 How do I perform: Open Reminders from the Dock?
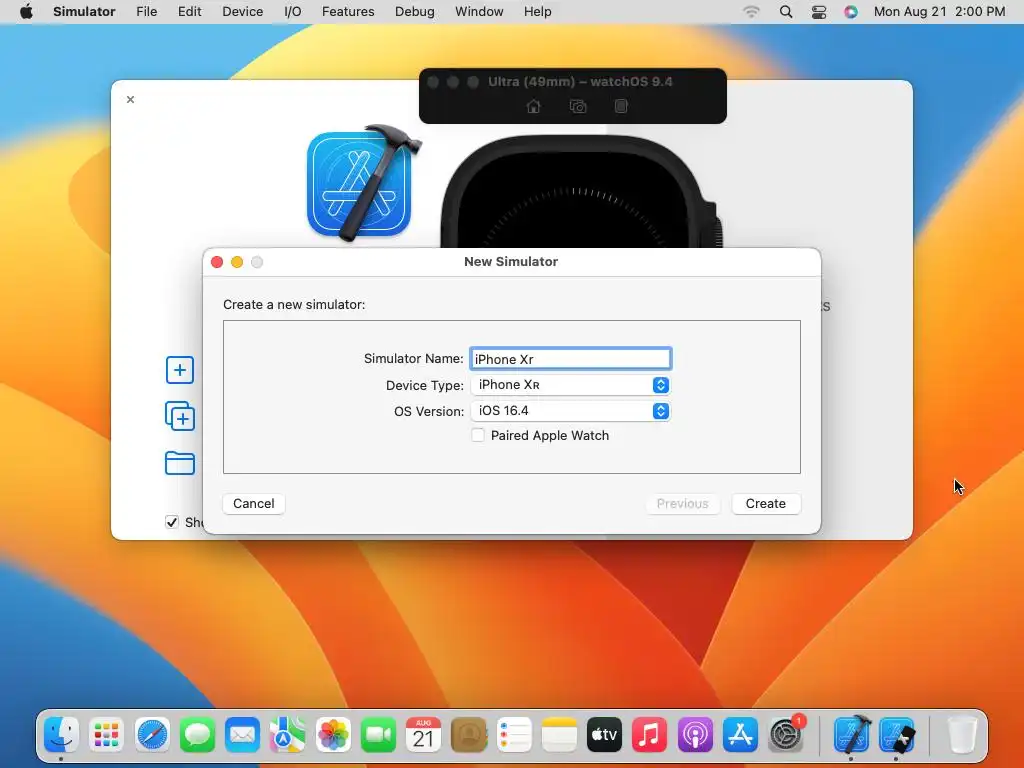[x=514, y=735]
